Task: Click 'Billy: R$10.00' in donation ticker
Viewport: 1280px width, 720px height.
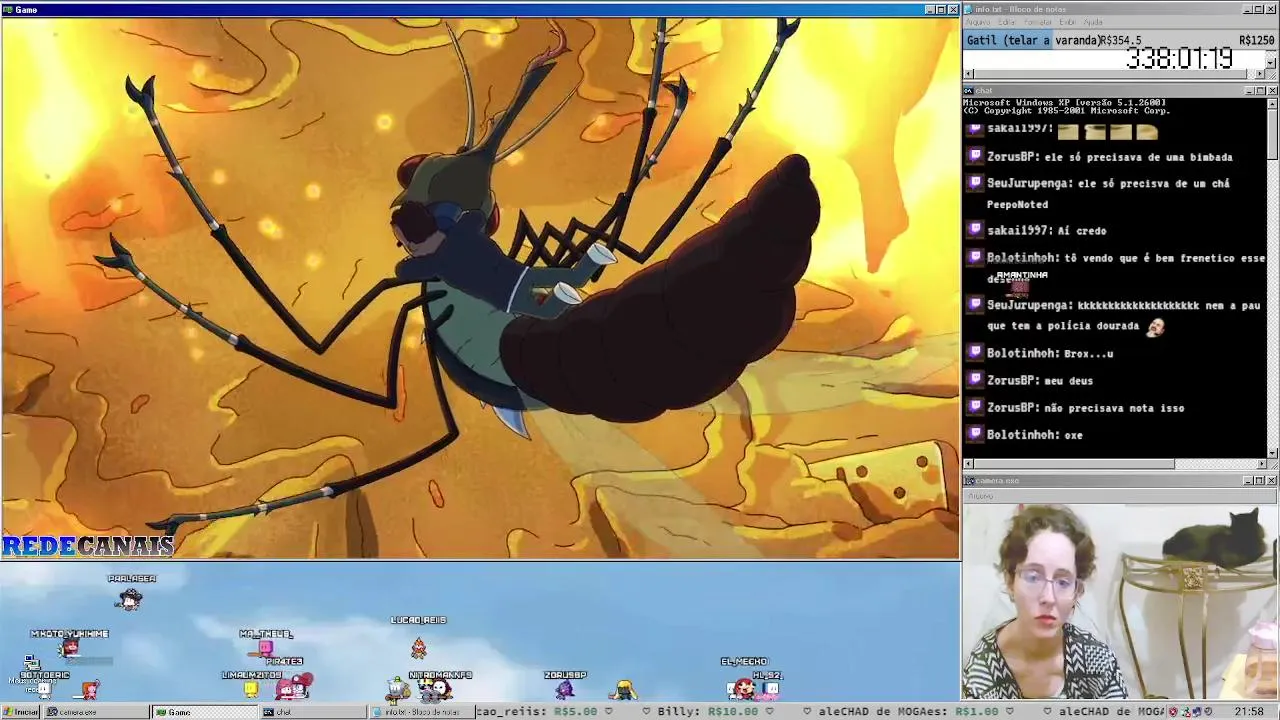Action: pos(708,712)
